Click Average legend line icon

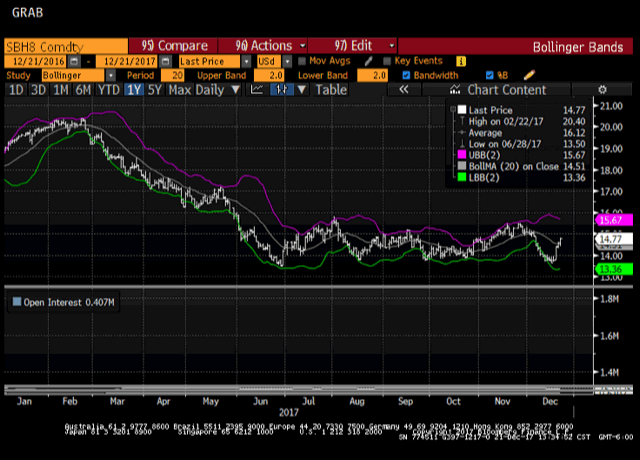pos(462,133)
